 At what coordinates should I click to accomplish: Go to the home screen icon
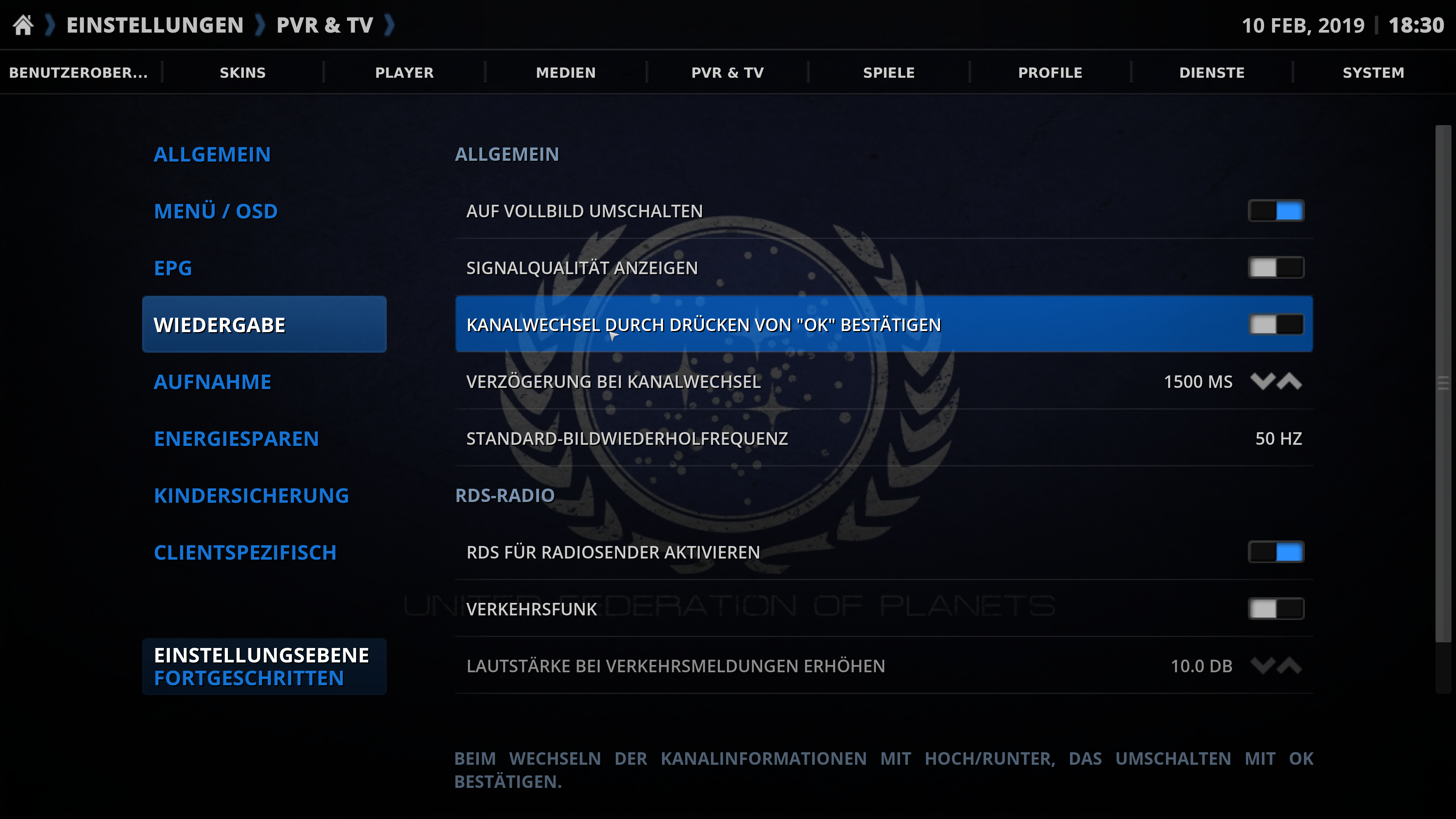[x=23, y=25]
